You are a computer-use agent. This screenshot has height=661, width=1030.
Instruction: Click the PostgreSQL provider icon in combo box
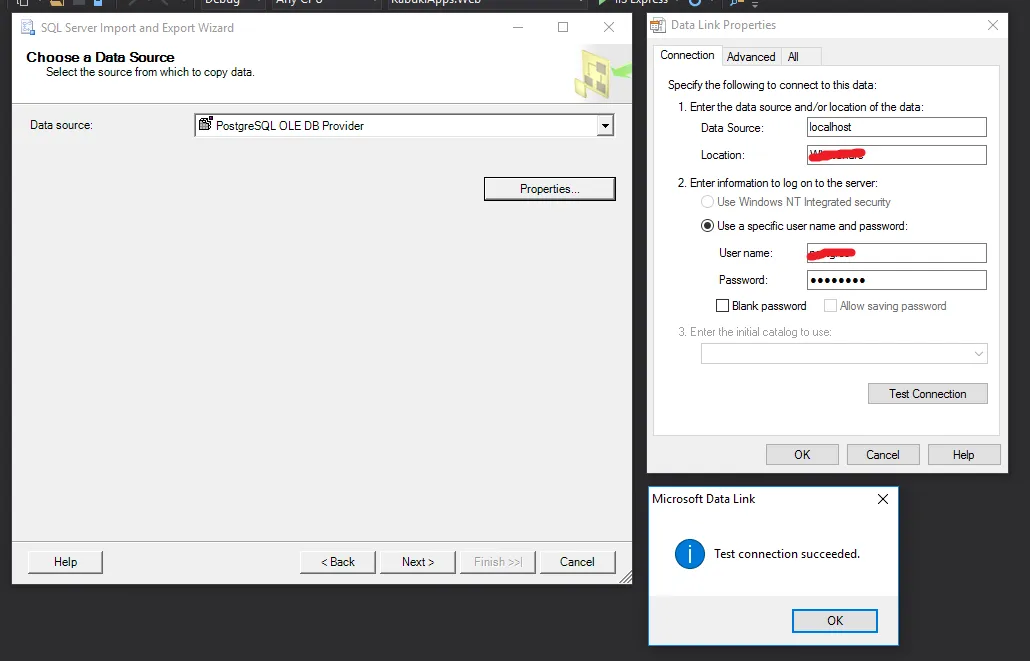click(x=206, y=124)
